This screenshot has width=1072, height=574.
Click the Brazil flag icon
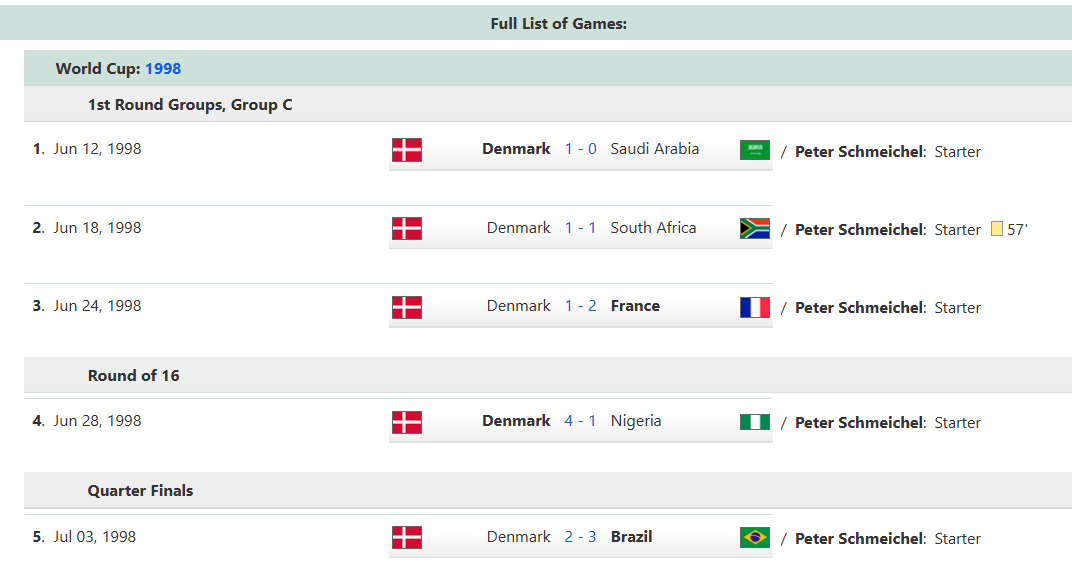[755, 537]
